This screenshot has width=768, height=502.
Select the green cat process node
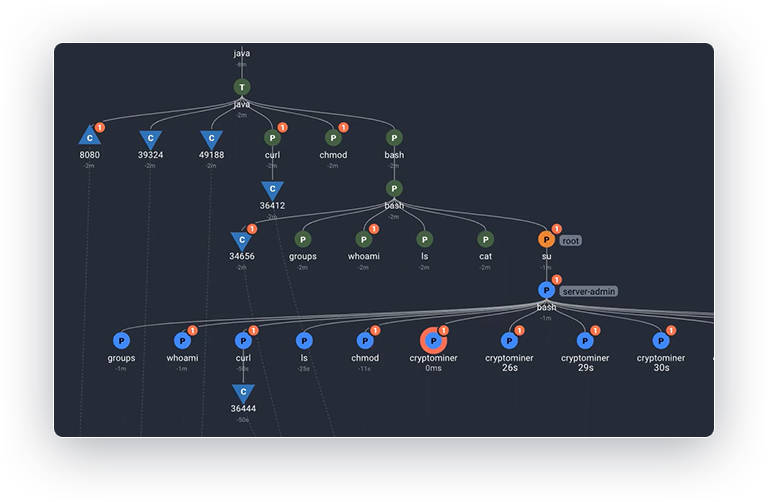tap(485, 240)
